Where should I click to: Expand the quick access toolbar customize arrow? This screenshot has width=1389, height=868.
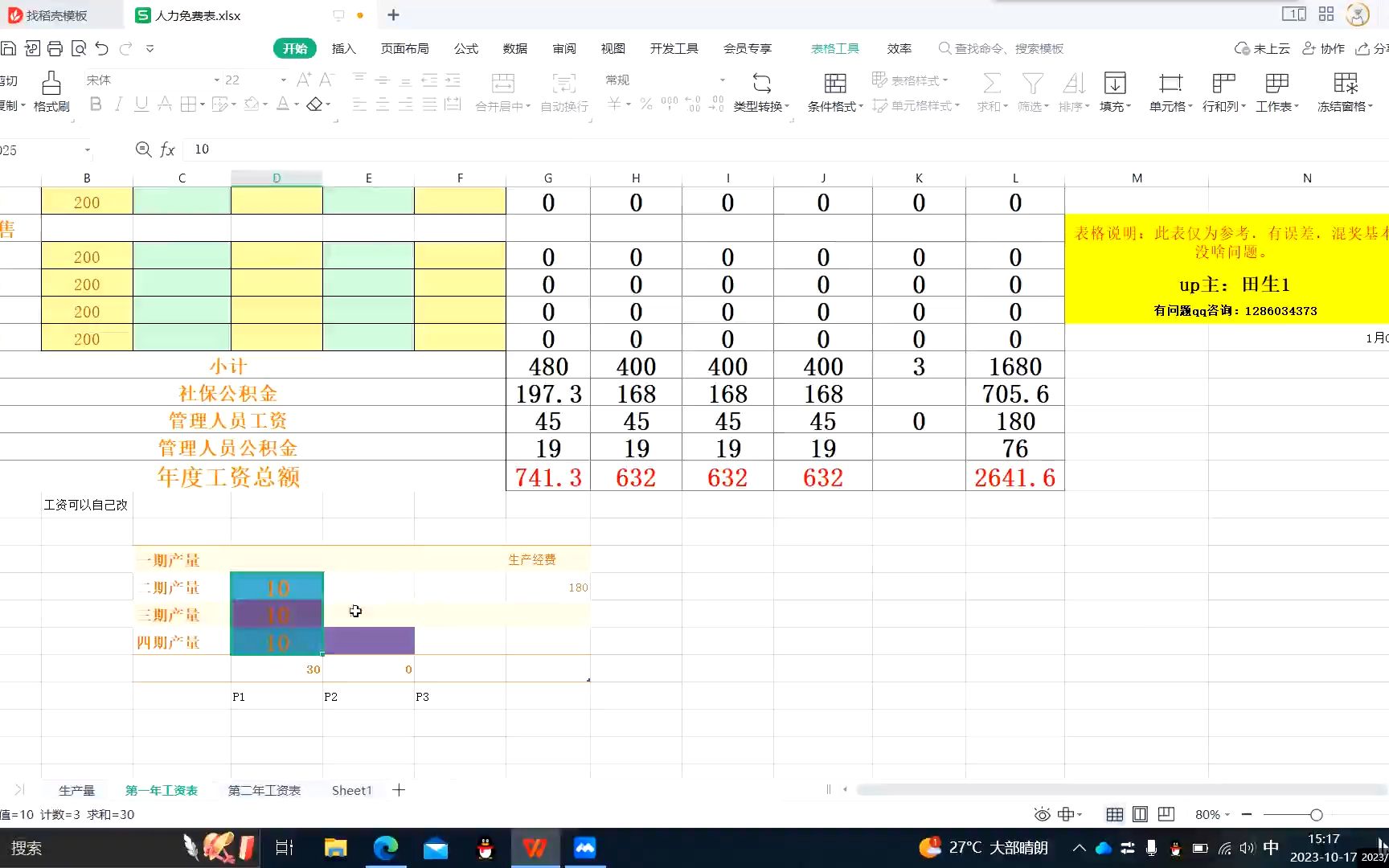(150, 49)
